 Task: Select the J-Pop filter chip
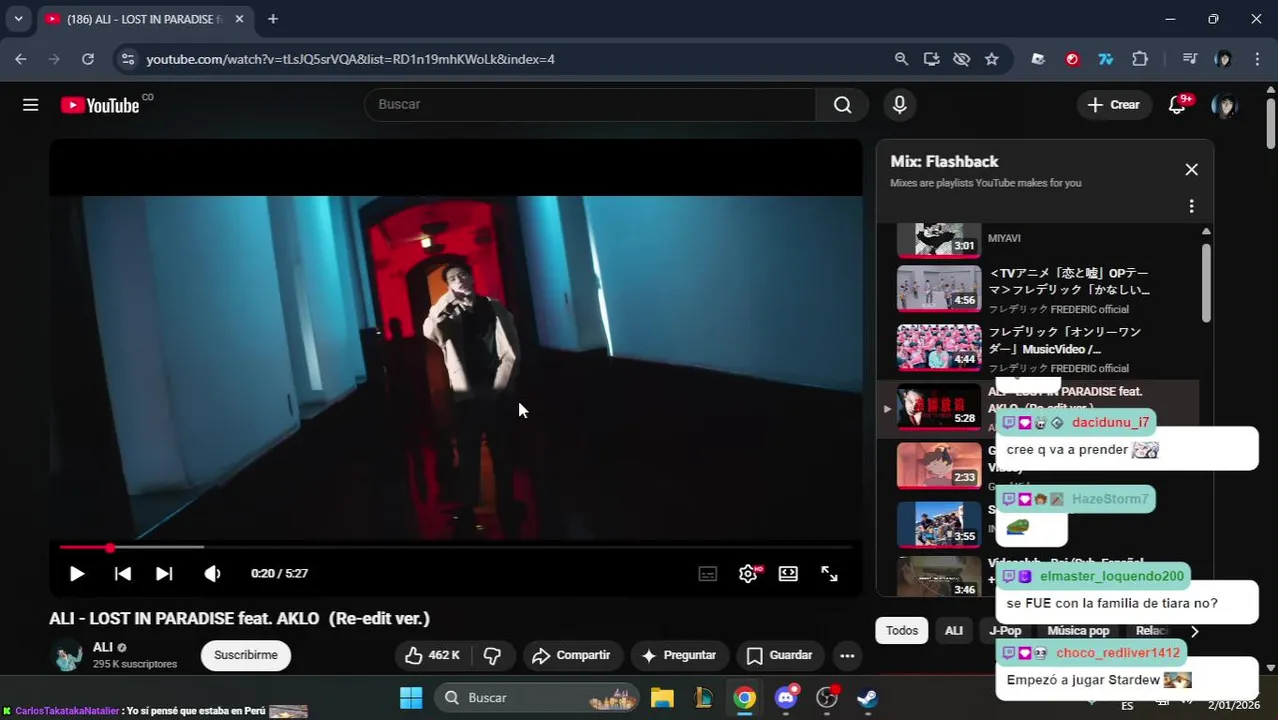click(x=1005, y=631)
